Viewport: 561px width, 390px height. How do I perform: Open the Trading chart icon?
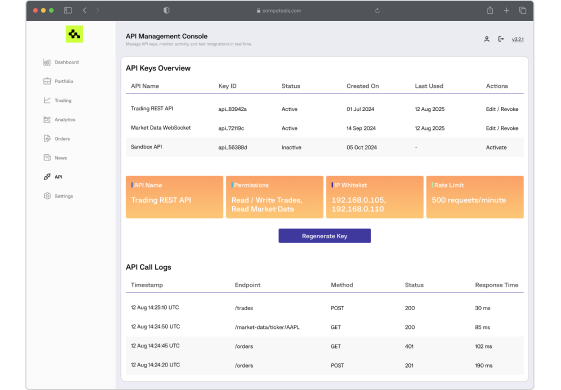point(47,100)
